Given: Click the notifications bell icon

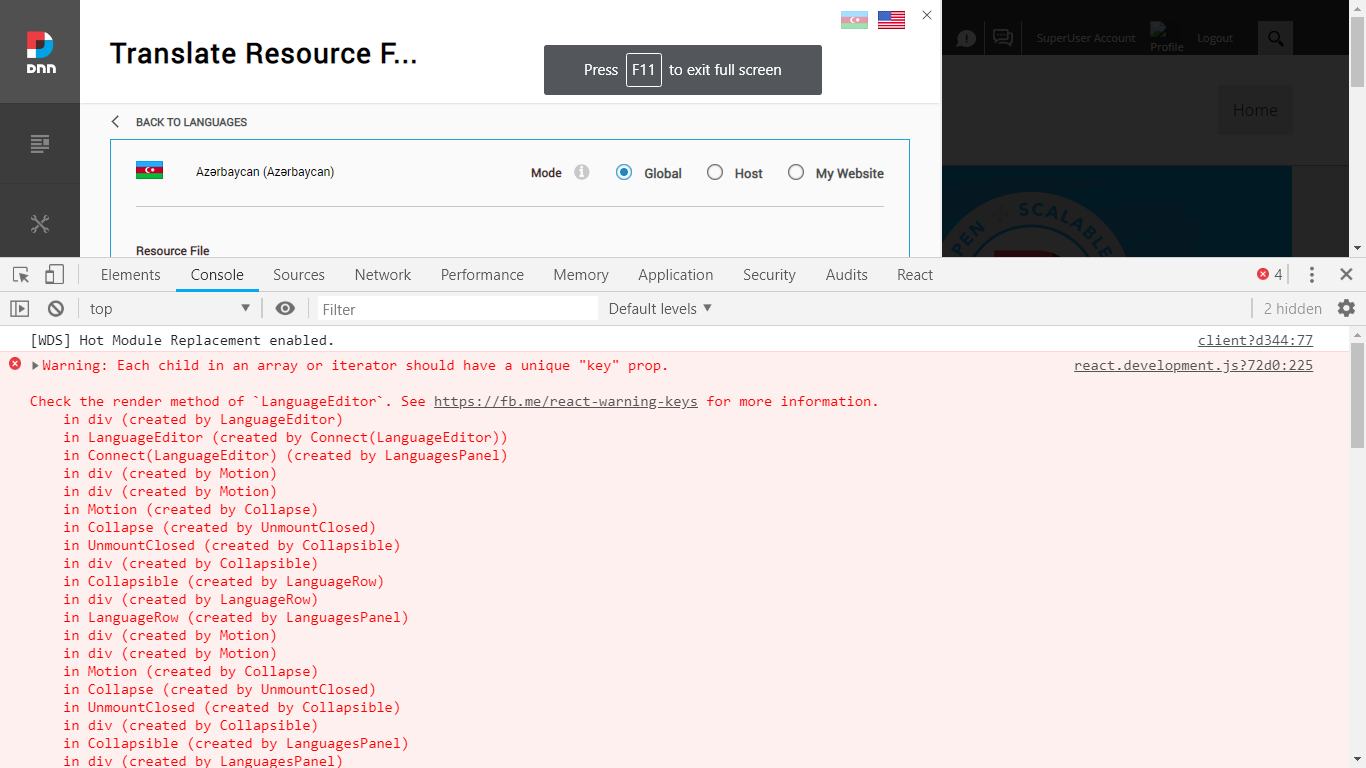Looking at the screenshot, I should point(966,37).
